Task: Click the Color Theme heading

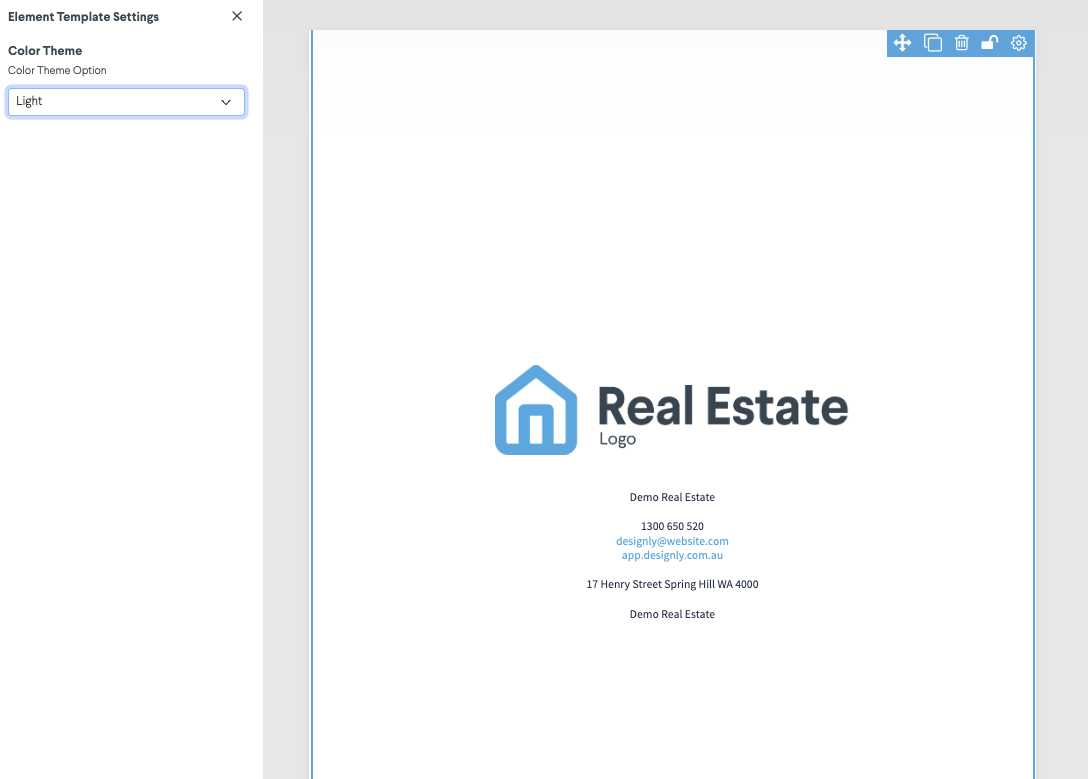Action: click(45, 51)
